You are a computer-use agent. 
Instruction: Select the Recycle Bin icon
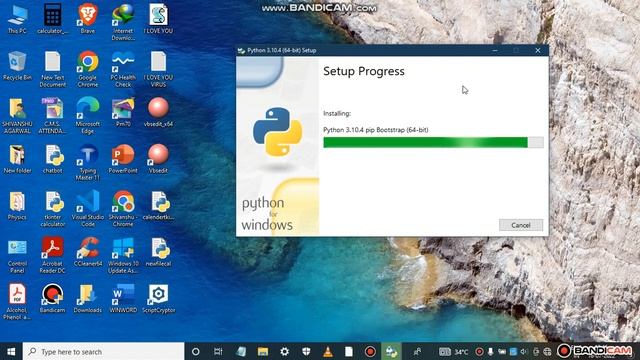17,66
